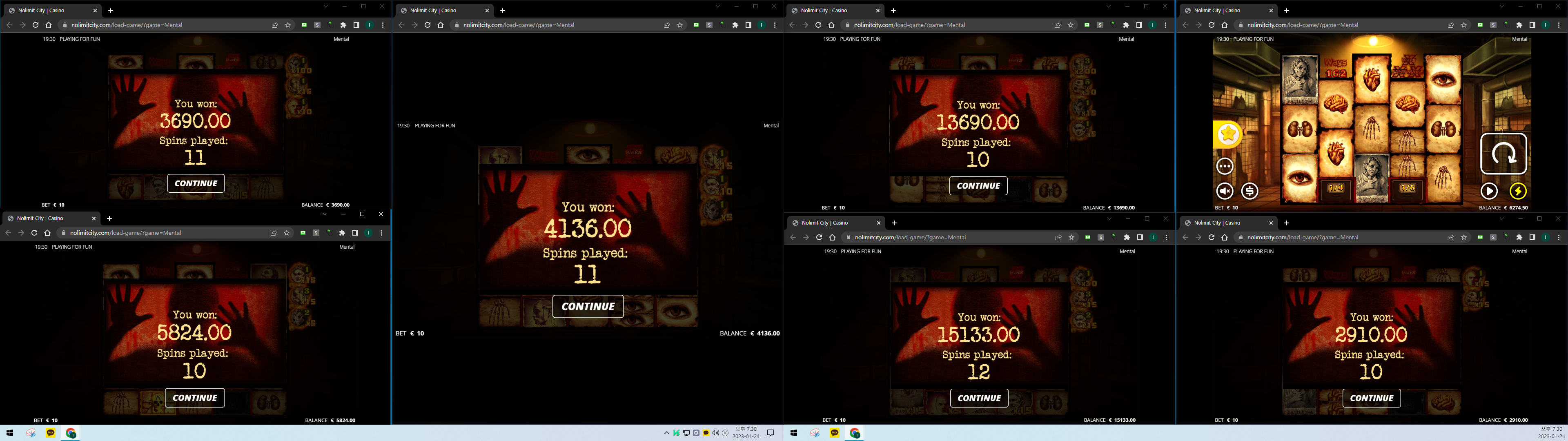Viewport: 1568px width, 441px height.
Task: Open a new tab in the 5824.00 win window
Action: [x=109, y=218]
